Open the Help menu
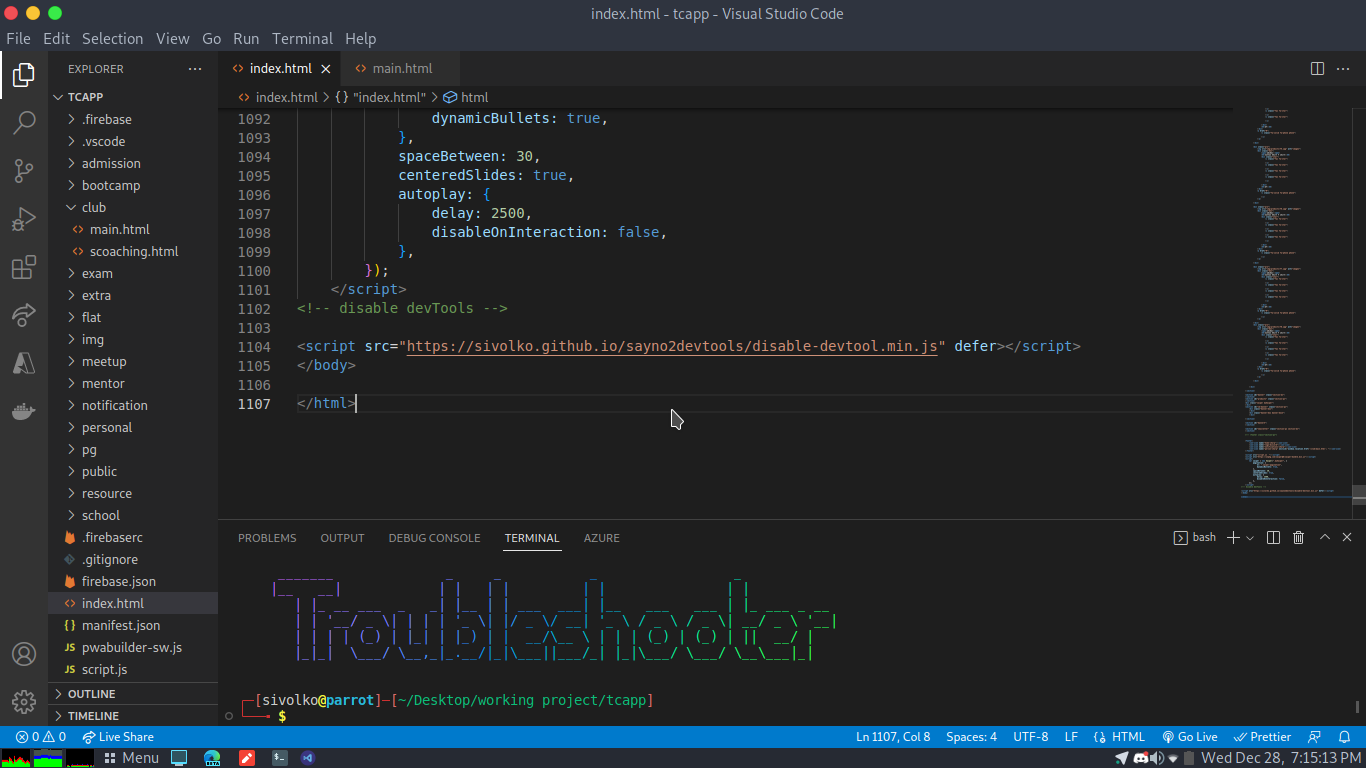 [361, 39]
